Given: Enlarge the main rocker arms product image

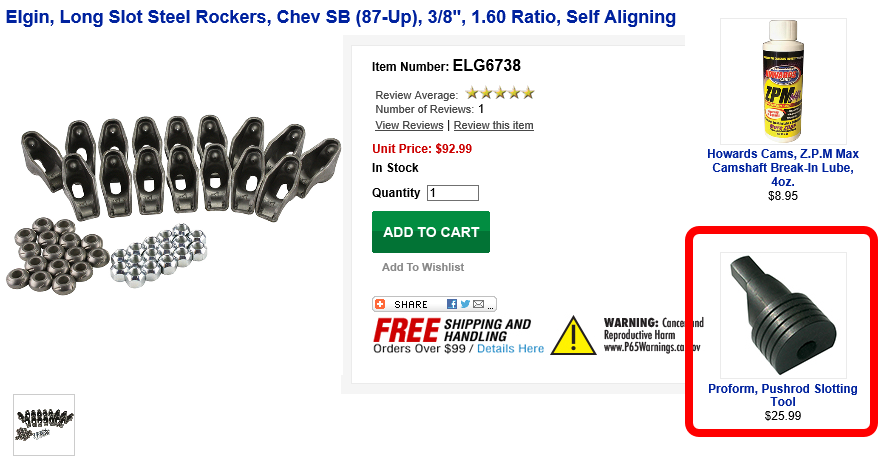Looking at the screenshot, I should click(x=173, y=206).
